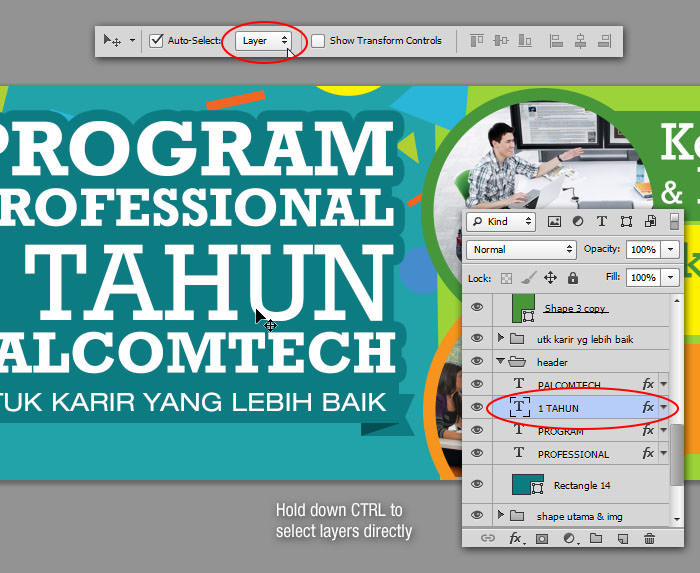Image resolution: width=700 pixels, height=573 pixels.
Task: Open the Normal blend mode dropdown
Action: point(521,249)
